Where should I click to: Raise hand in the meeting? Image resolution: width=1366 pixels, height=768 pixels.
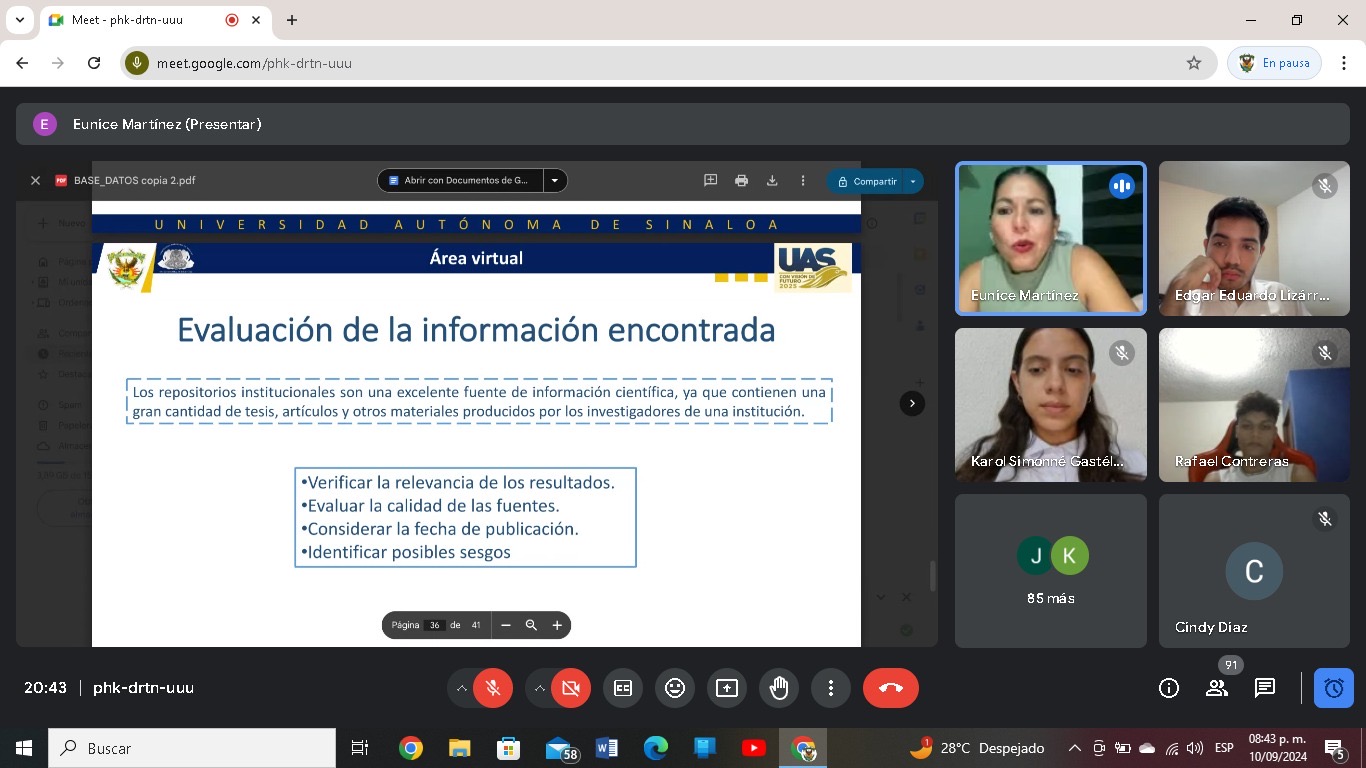point(779,688)
